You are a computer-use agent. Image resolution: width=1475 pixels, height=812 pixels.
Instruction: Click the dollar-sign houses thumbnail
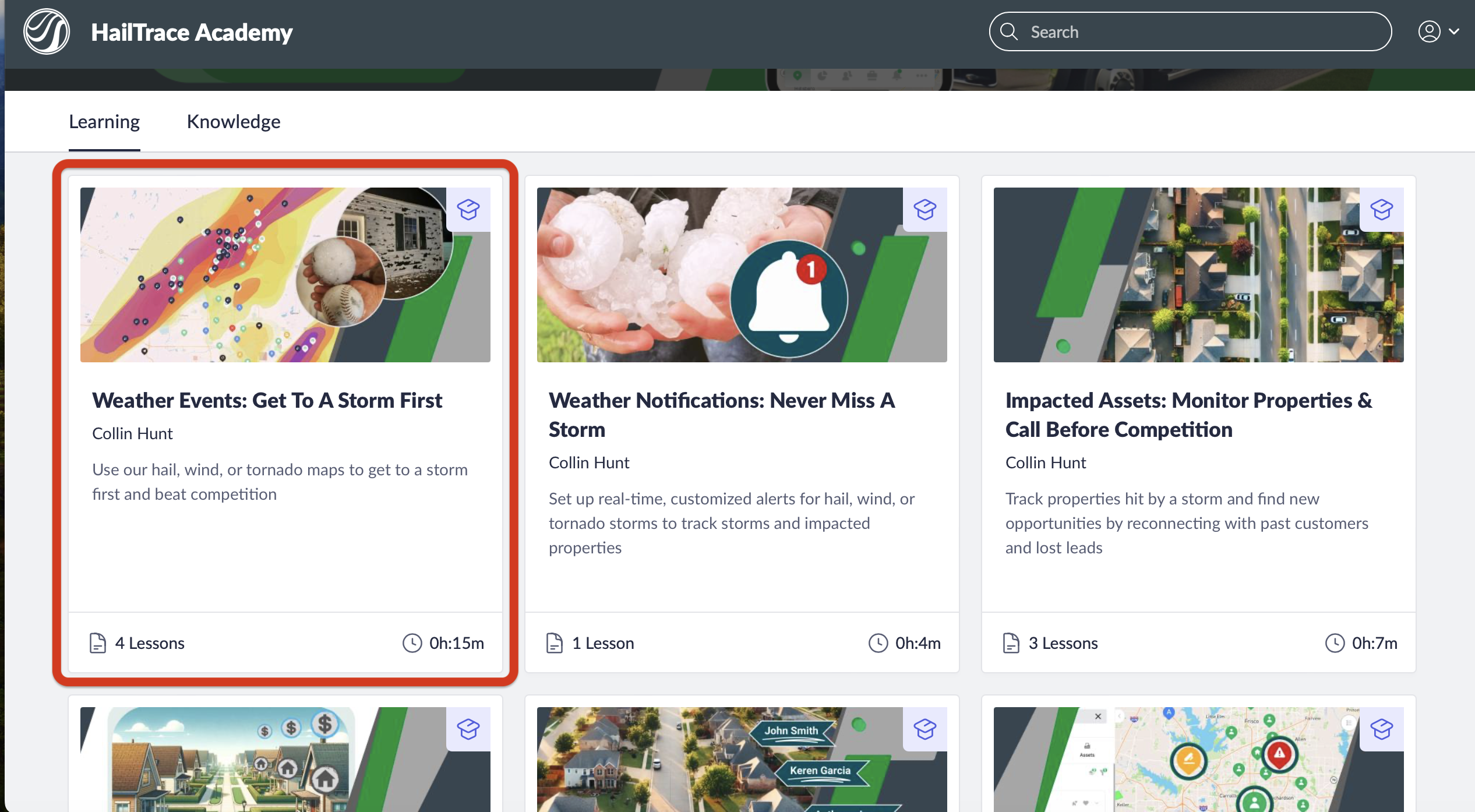point(285,760)
